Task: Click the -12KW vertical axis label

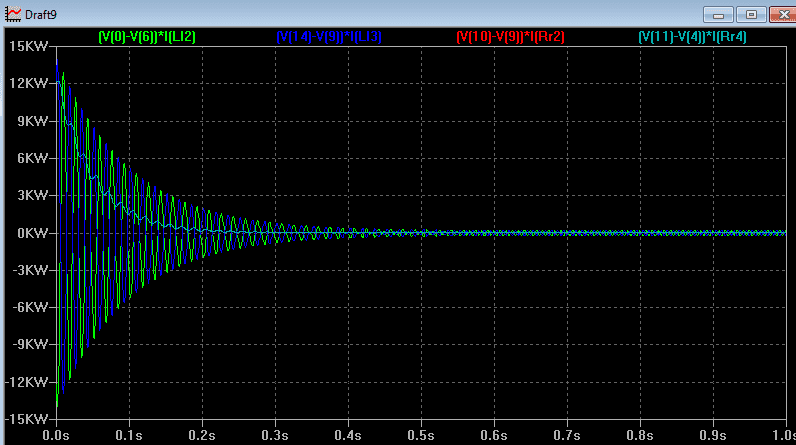Action: tap(26, 382)
